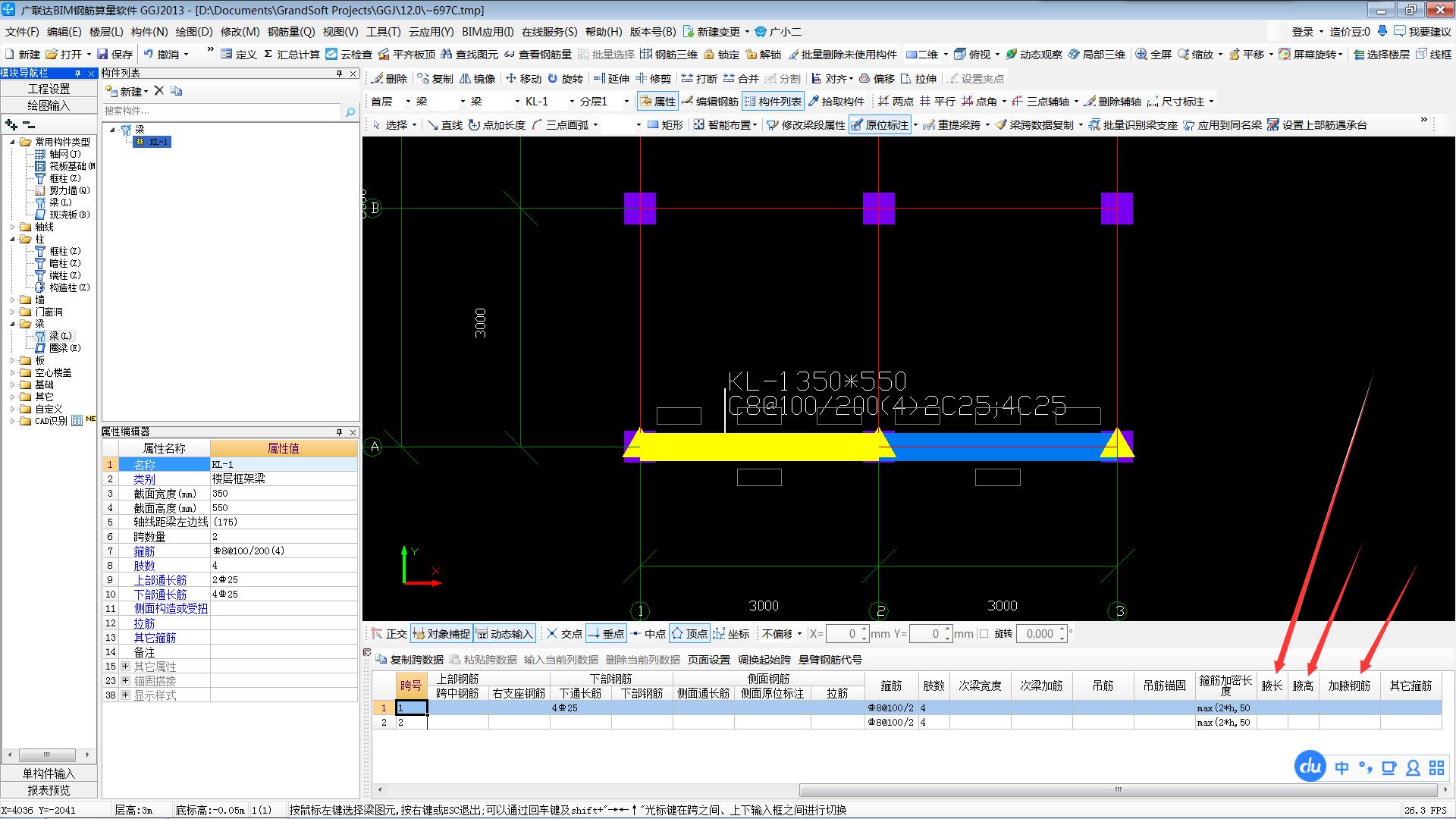Select the 打断 break tool
Image resolution: width=1456 pixels, height=819 pixels.
click(699, 78)
